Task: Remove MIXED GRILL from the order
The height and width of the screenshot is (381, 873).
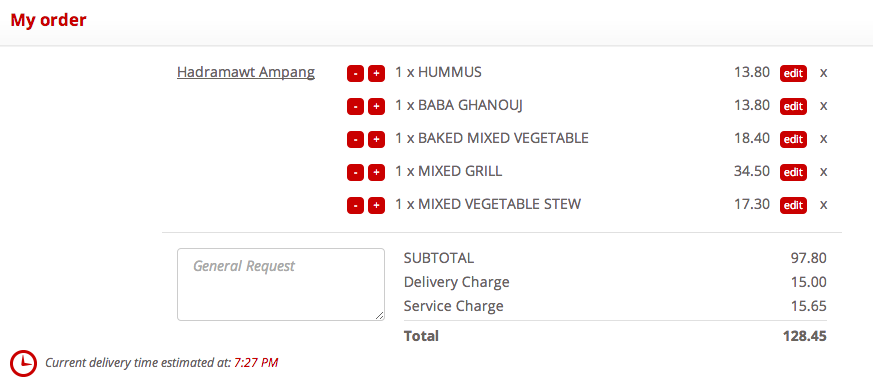Action: point(823,172)
